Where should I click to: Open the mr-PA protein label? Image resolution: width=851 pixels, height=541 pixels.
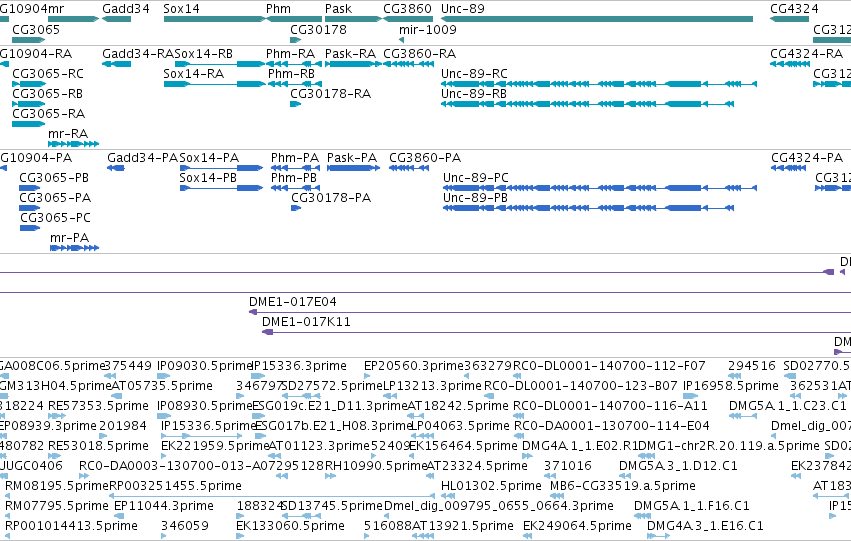coord(69,238)
